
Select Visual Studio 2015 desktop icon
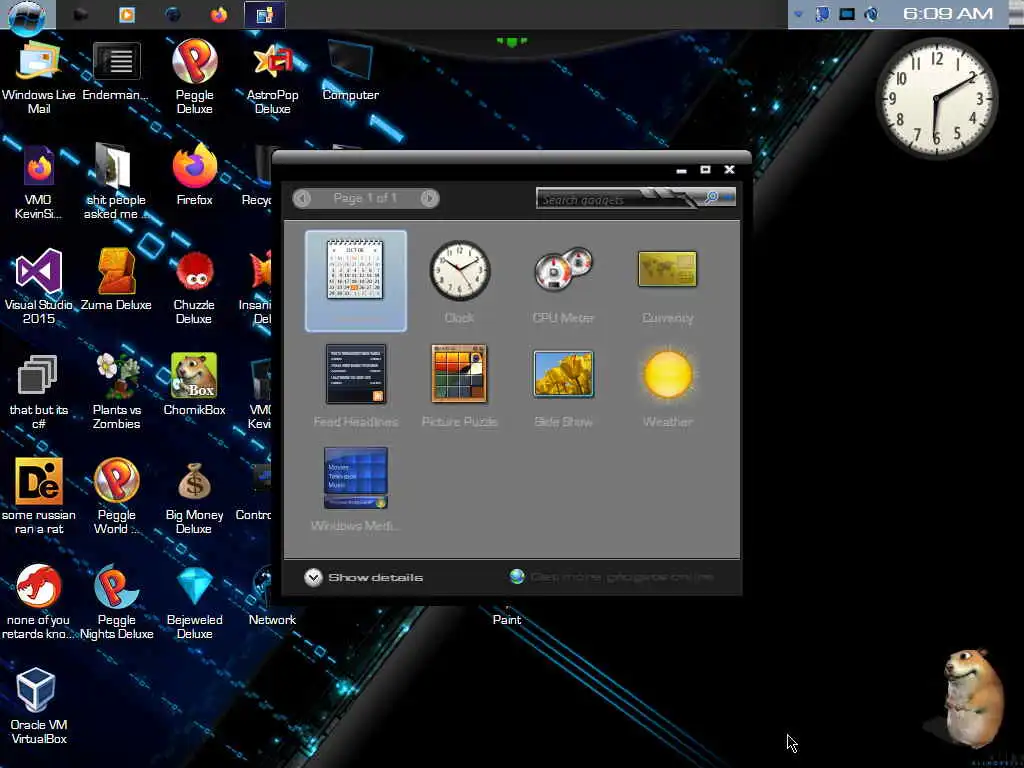point(39,287)
